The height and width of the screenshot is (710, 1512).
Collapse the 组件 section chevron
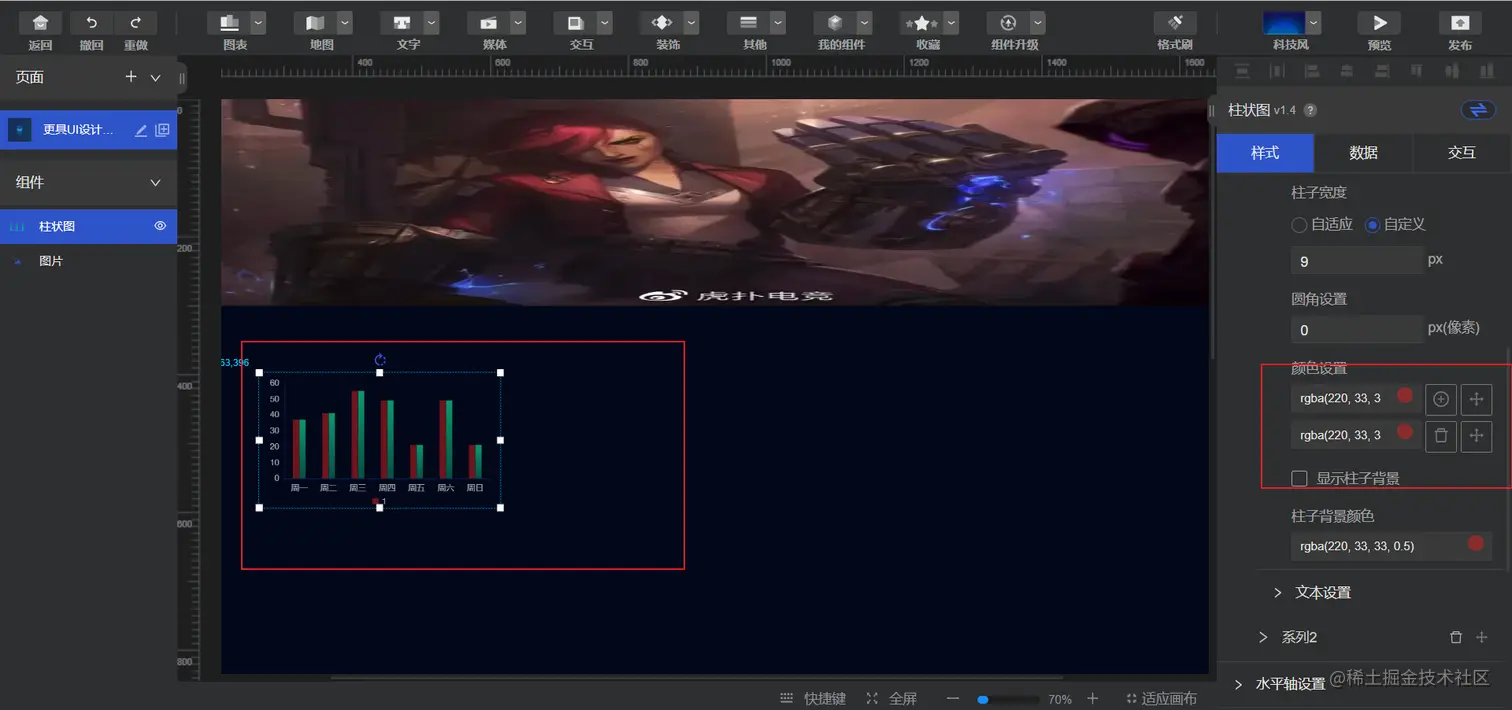155,182
